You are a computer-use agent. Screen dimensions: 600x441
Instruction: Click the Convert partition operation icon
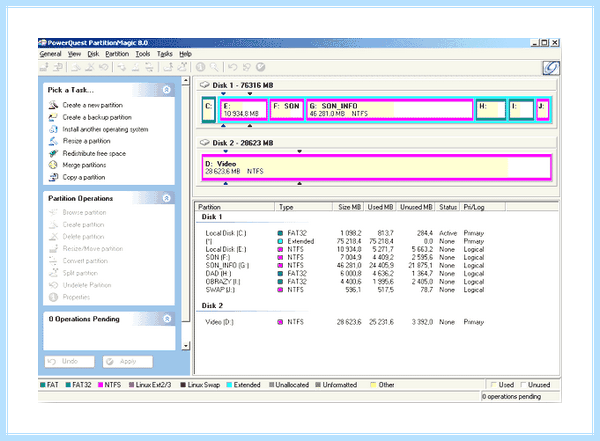point(53,261)
